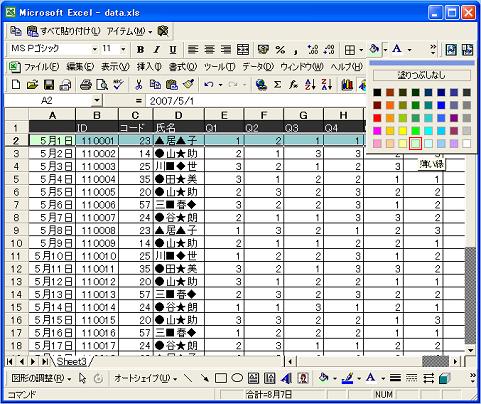This screenshot has height=404, width=481.
Task: Open the MS Pゴシック font name dropdown
Action: pyautogui.click(x=95, y=49)
